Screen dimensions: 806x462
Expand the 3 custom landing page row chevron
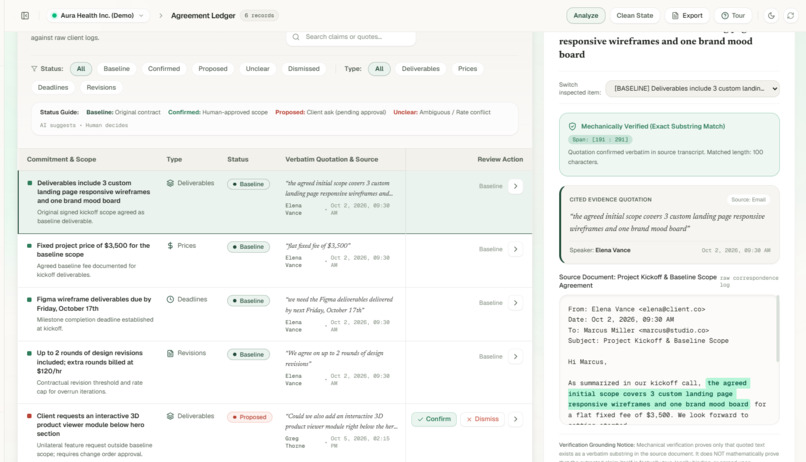(516, 186)
